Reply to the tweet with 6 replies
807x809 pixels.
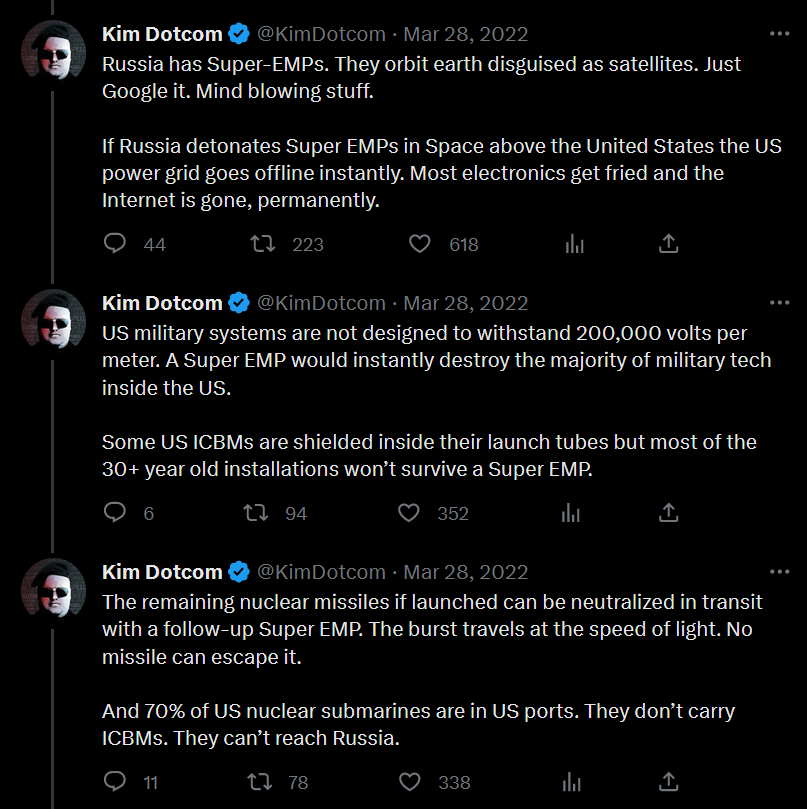pyautogui.click(x=115, y=513)
